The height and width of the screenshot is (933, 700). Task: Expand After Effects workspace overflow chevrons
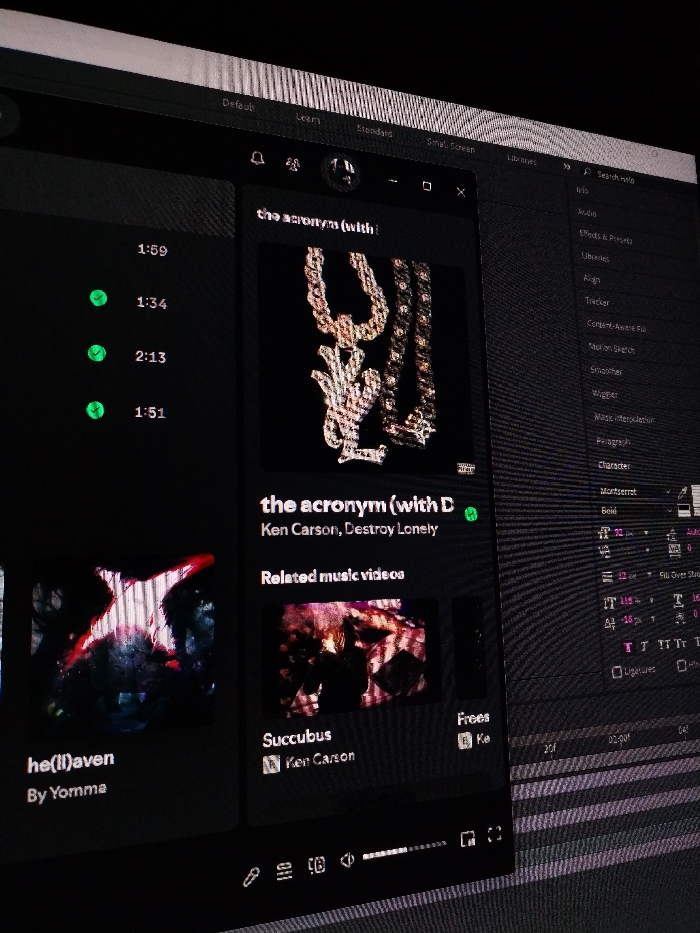567,167
